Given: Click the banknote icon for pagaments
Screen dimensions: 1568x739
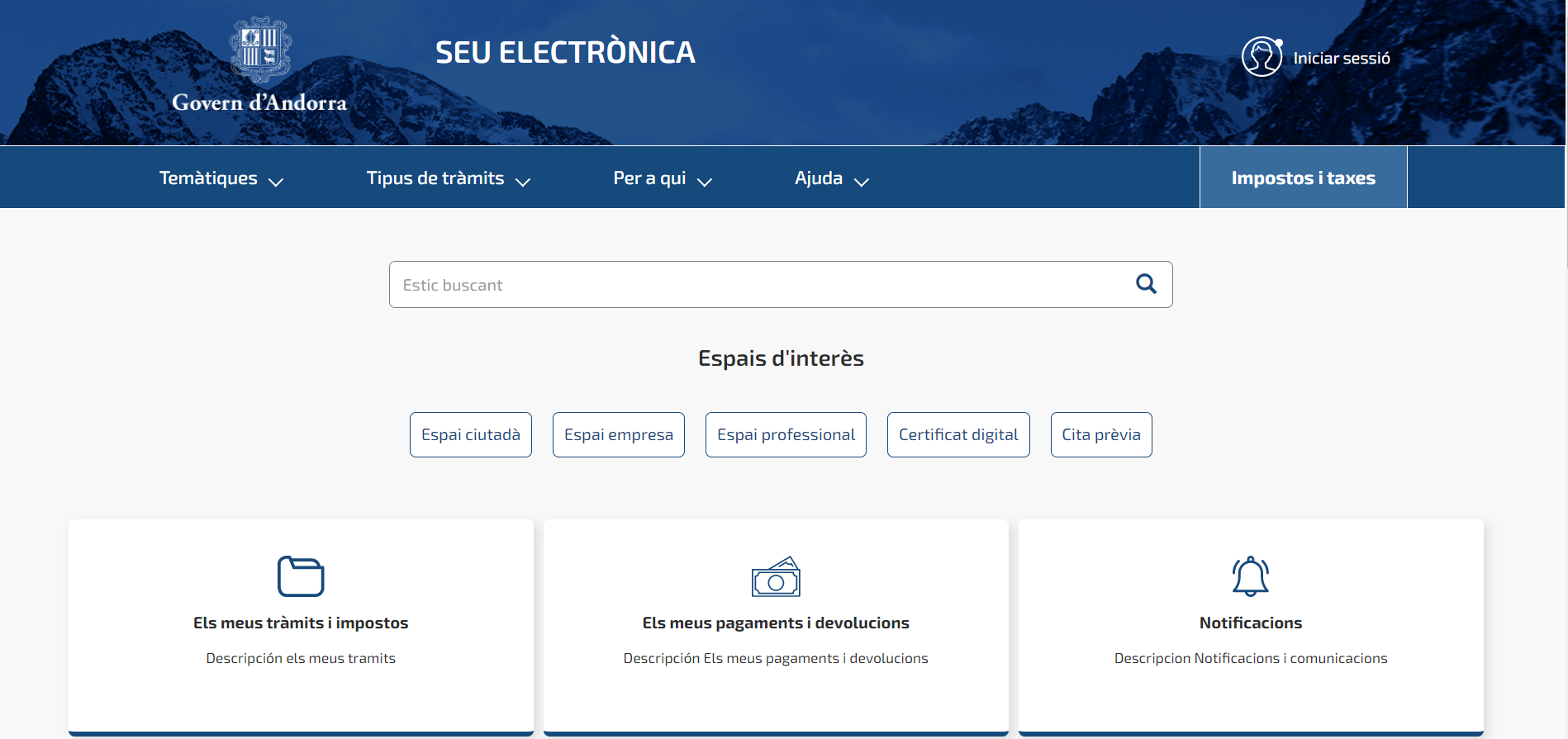Looking at the screenshot, I should (776, 576).
